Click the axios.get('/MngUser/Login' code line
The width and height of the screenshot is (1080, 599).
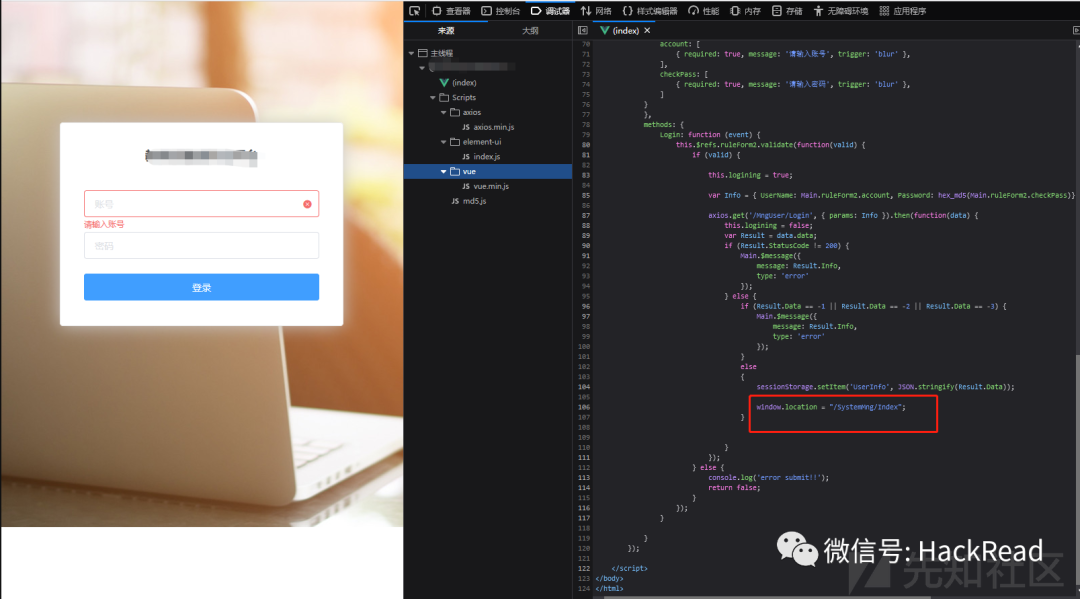click(843, 216)
